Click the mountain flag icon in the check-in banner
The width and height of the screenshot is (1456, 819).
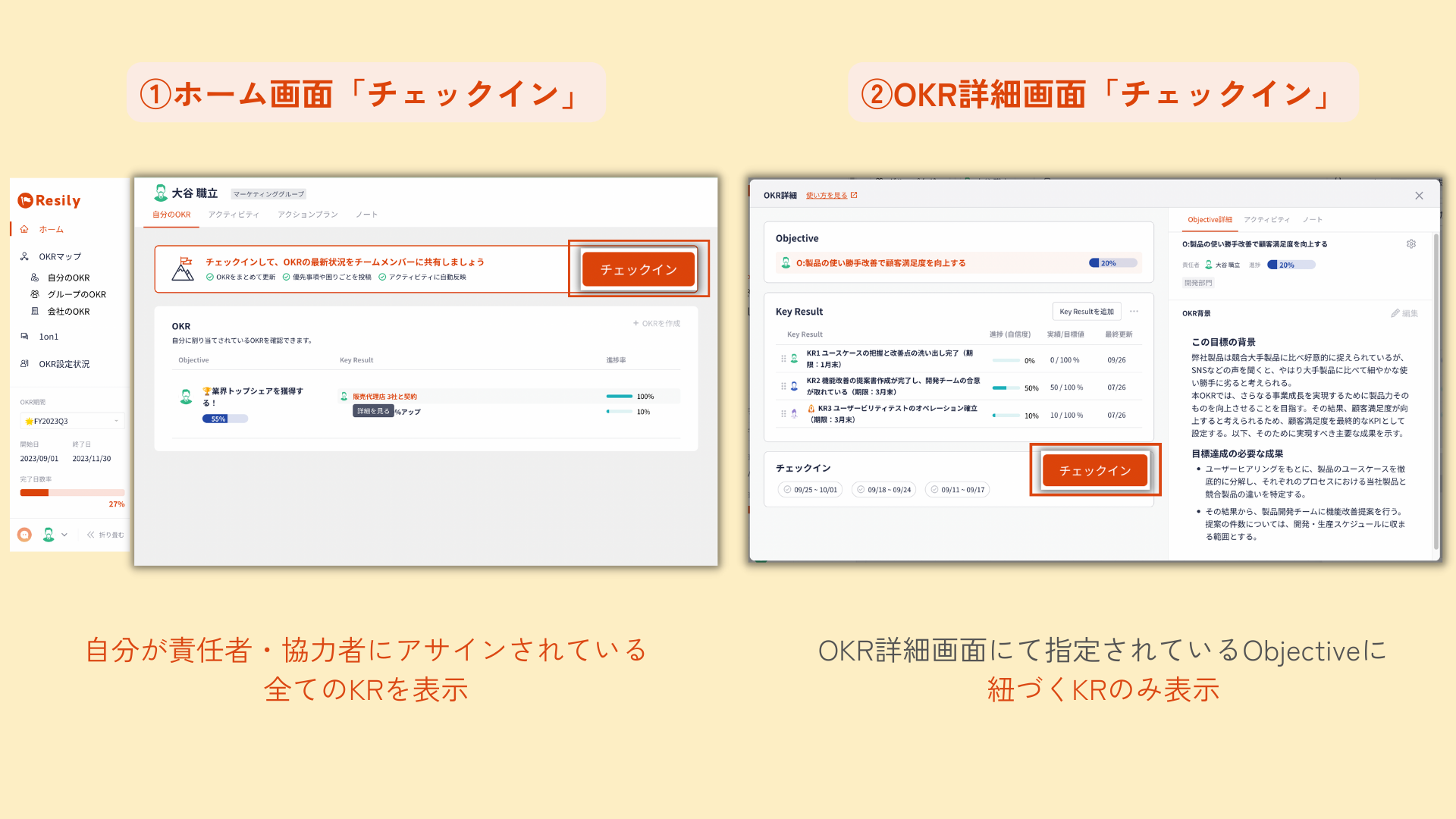point(183,269)
